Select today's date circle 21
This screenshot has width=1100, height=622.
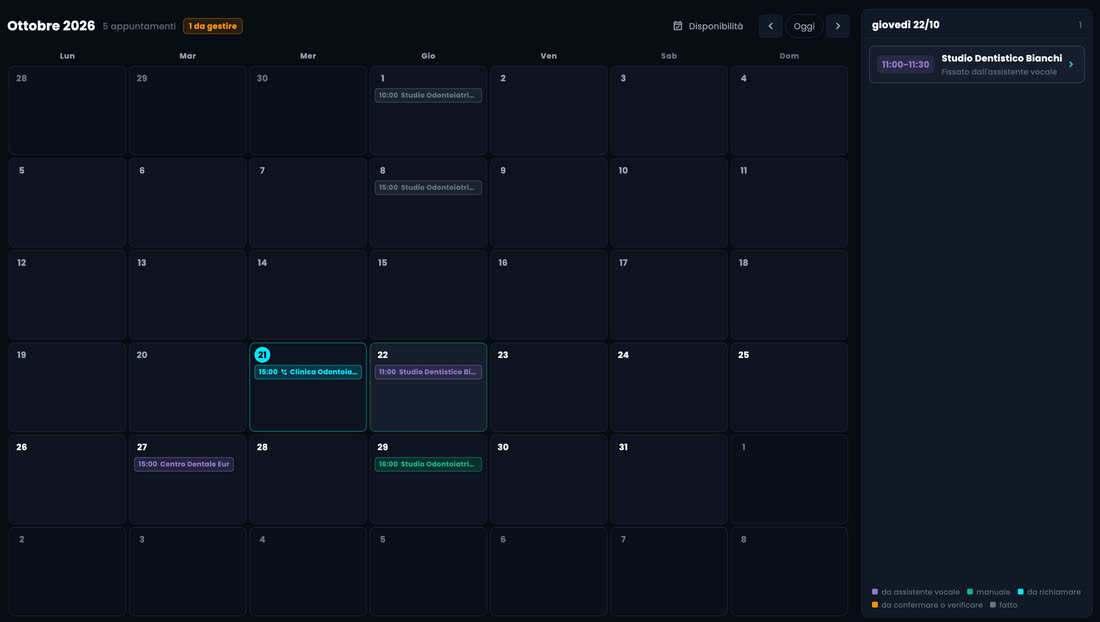pos(262,355)
